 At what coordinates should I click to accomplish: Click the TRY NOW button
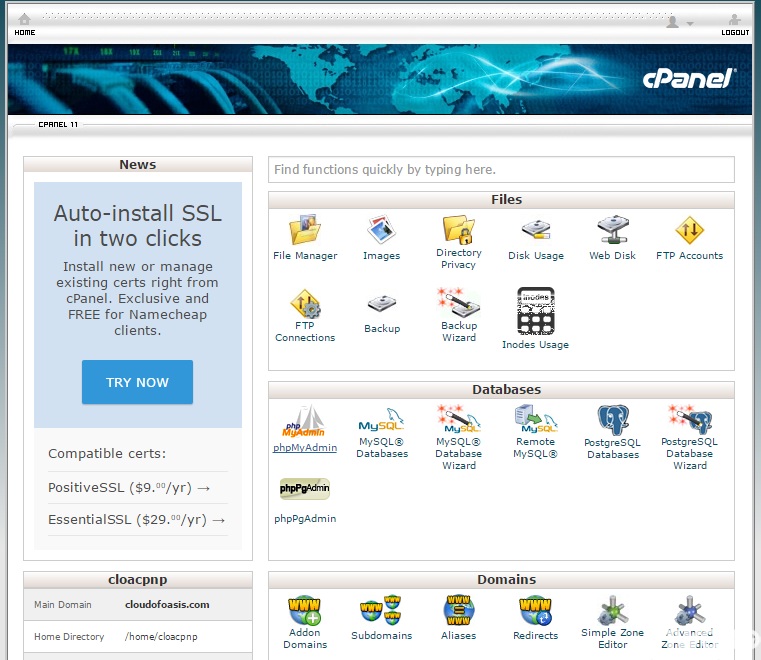(x=137, y=382)
